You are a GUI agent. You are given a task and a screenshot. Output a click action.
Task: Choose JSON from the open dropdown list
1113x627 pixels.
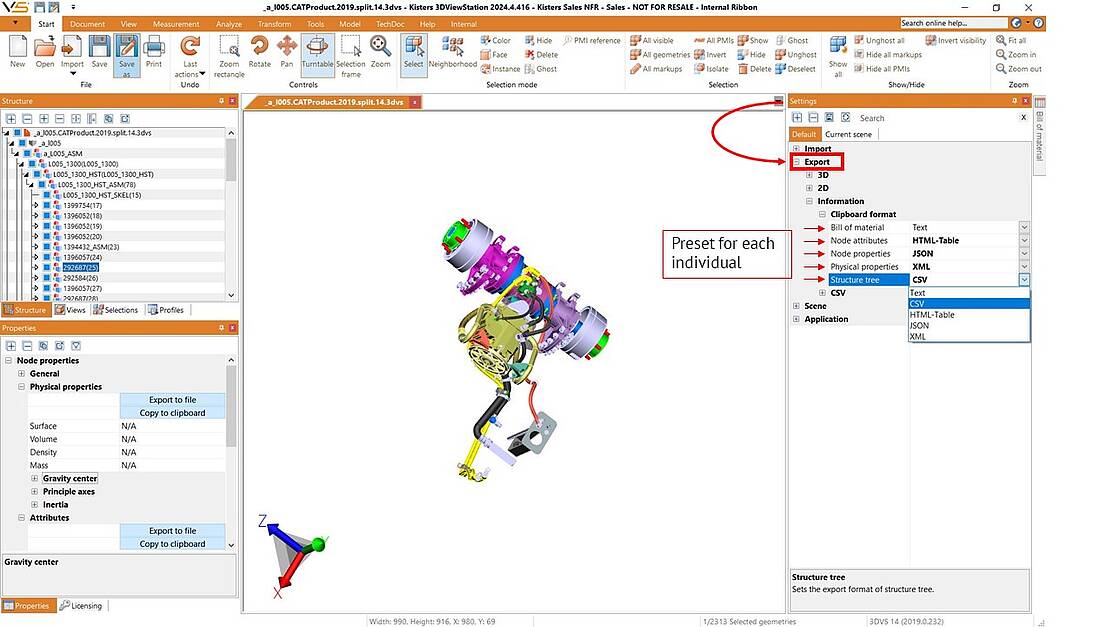click(x=969, y=326)
